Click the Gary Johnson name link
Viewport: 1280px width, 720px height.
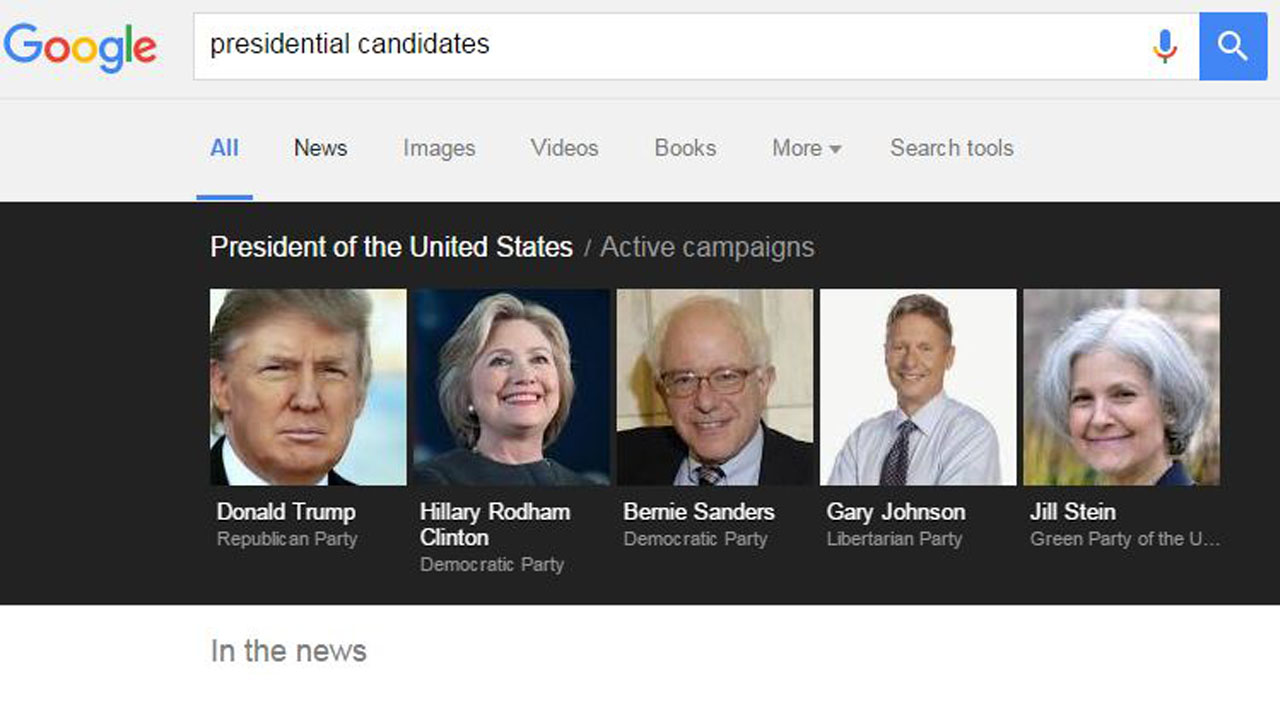[895, 512]
